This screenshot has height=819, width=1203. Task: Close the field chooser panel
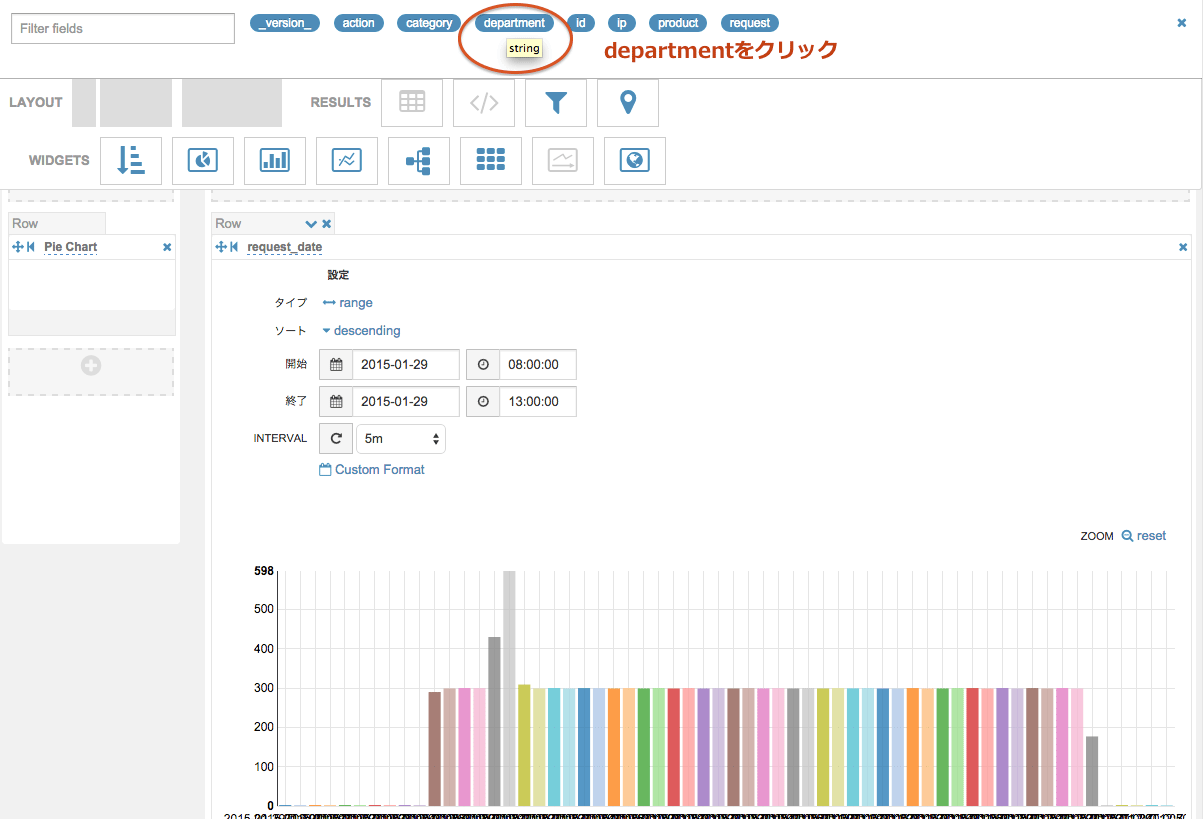[x=1182, y=22]
